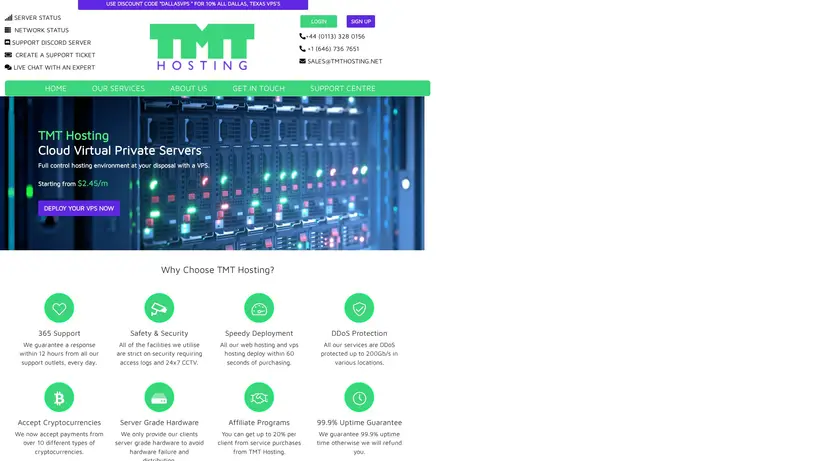Click the Speedy Deployment speedometer icon

(x=259, y=308)
